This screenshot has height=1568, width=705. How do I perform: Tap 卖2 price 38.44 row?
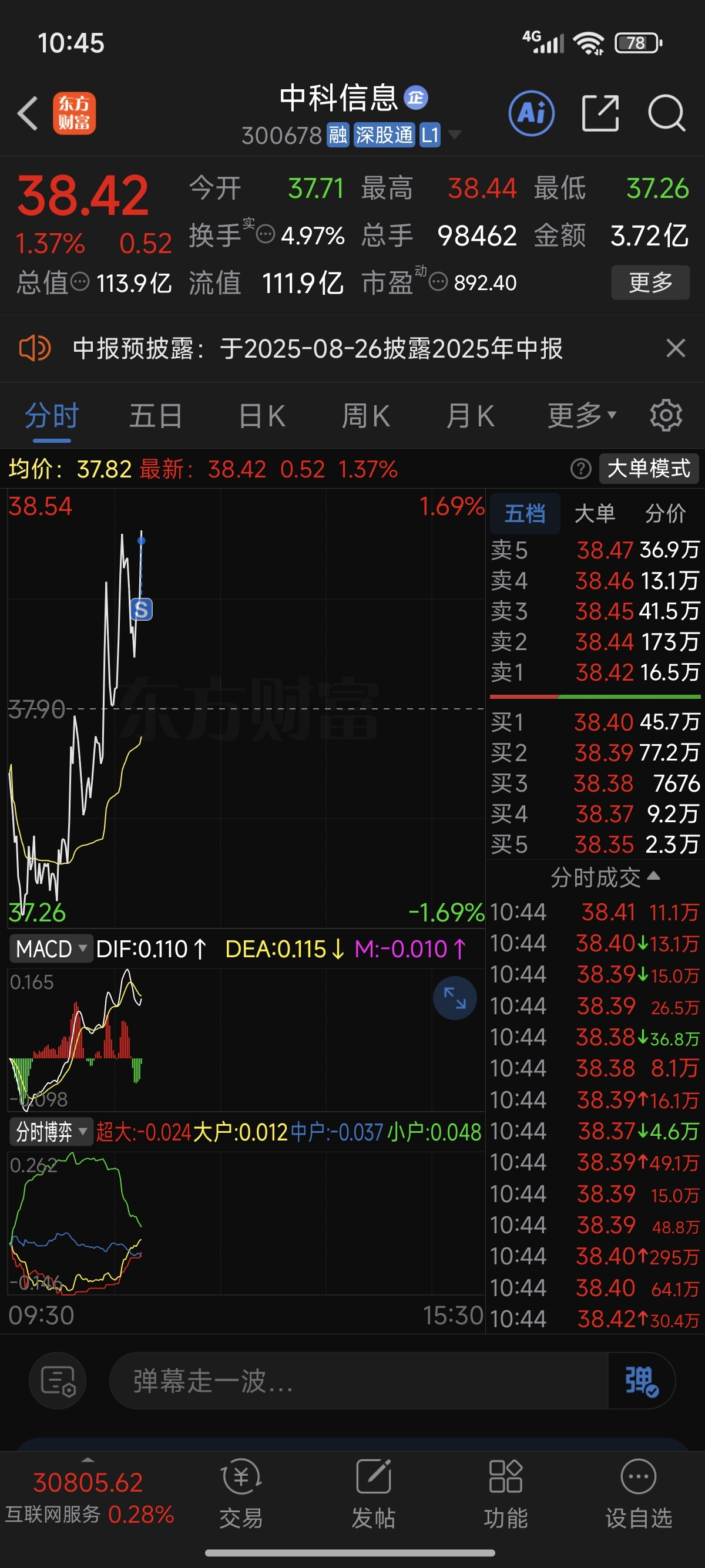tap(595, 641)
